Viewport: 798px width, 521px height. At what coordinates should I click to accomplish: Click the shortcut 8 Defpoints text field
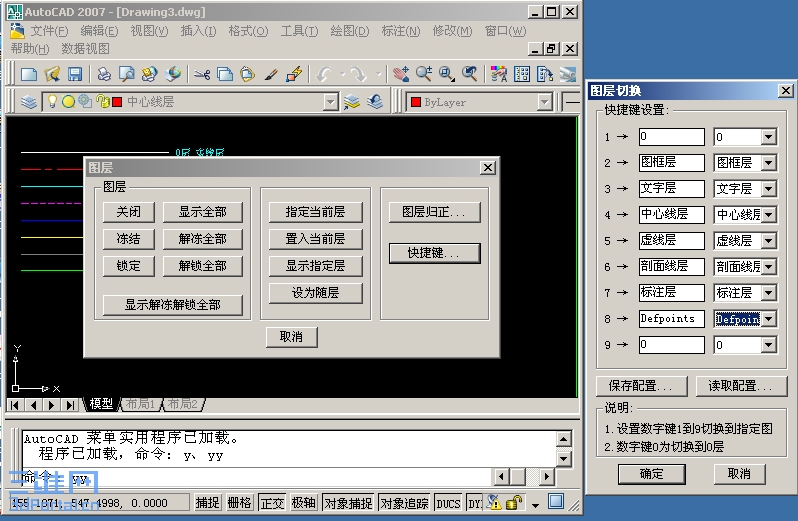pyautogui.click(x=672, y=319)
